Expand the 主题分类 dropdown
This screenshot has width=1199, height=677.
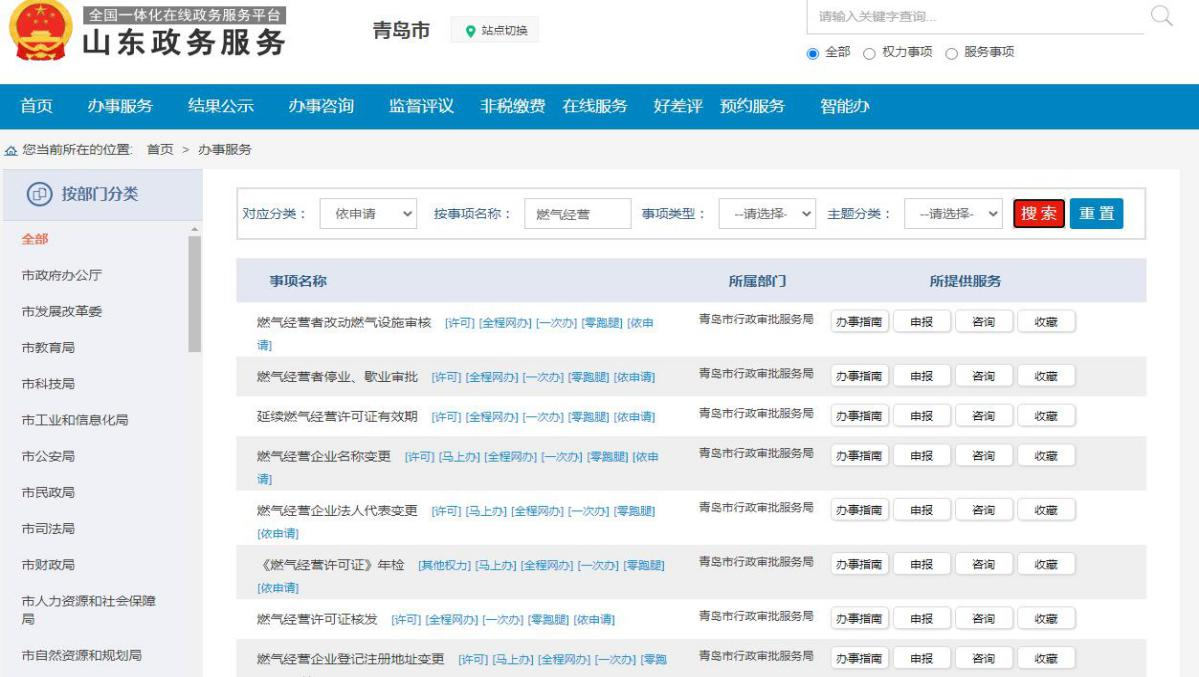(x=953, y=214)
